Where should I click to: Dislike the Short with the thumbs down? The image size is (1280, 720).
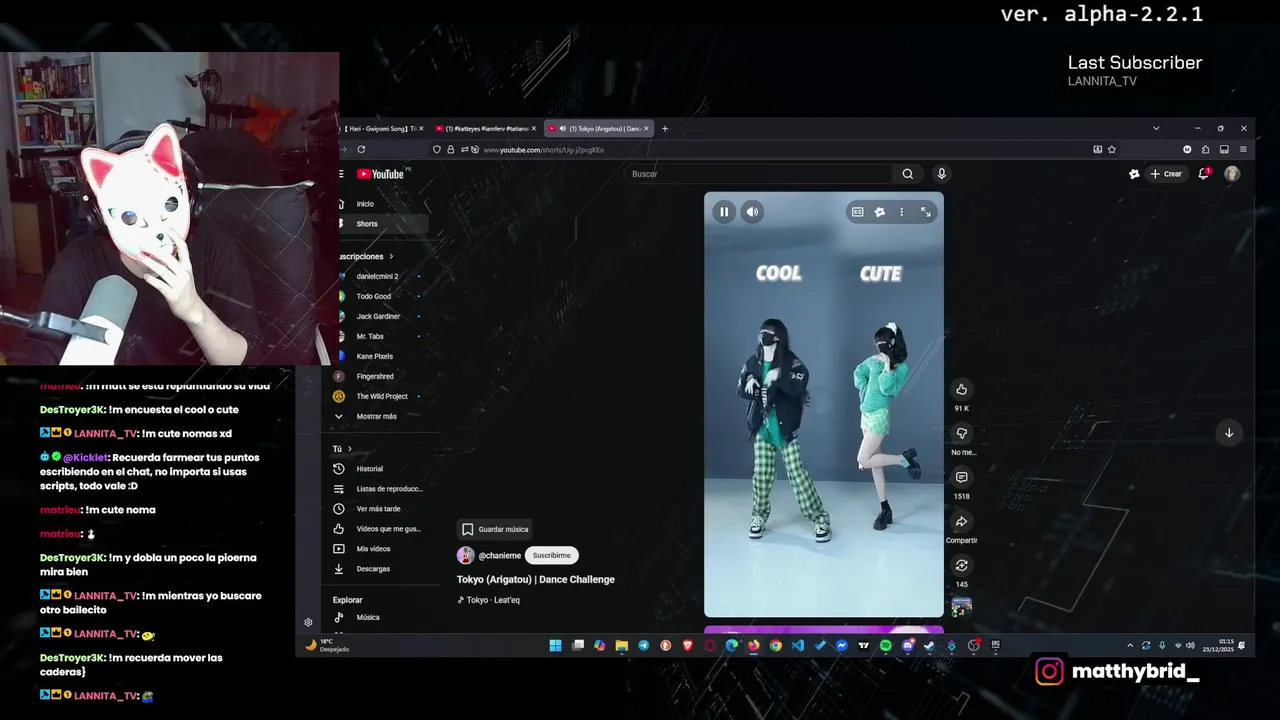(x=961, y=433)
